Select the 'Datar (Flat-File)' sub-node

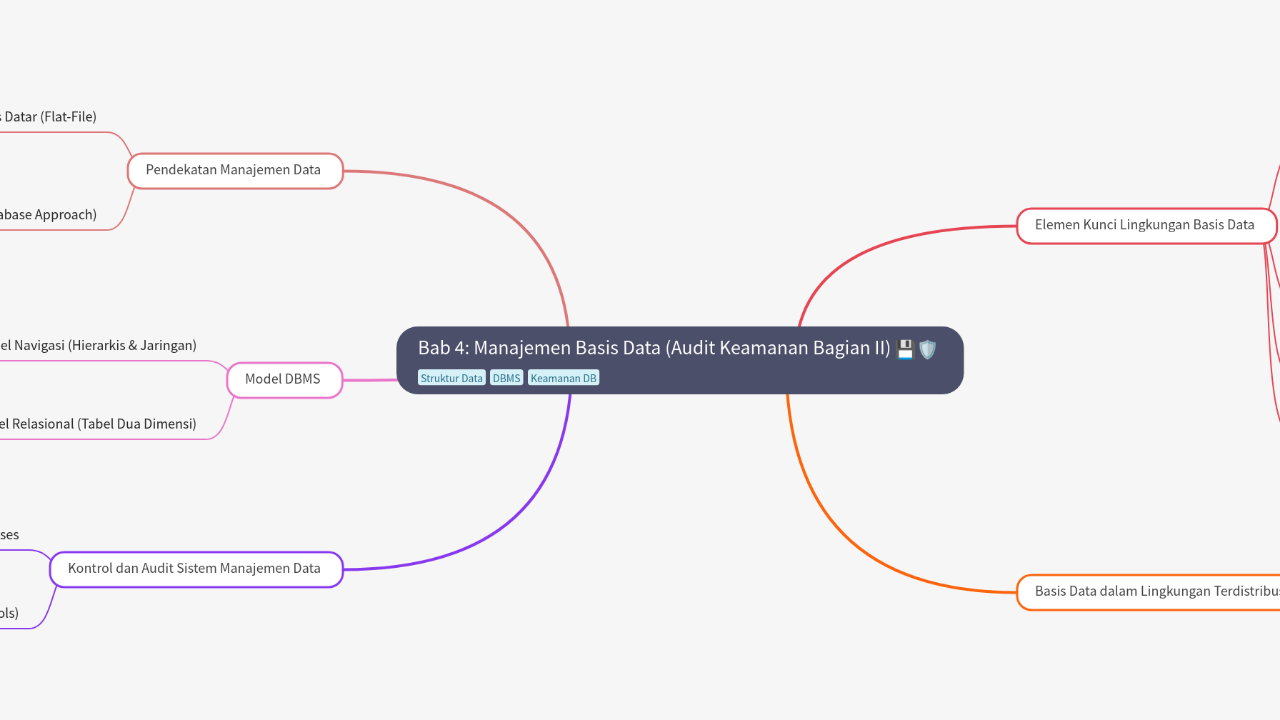tap(48, 117)
